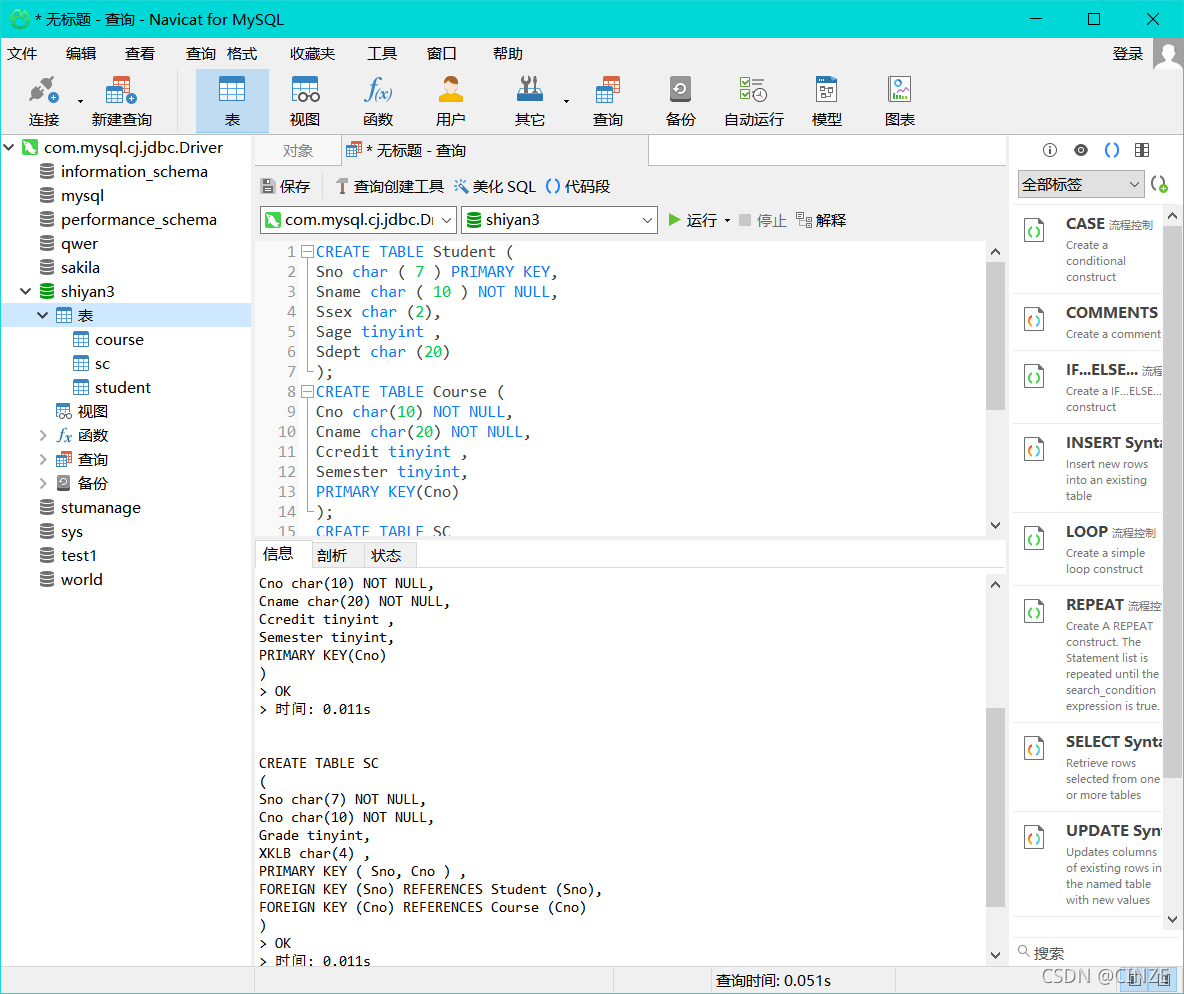Viewport: 1184px width, 994px height.
Task: Expand the 备份 backup tree node
Action: point(43,483)
